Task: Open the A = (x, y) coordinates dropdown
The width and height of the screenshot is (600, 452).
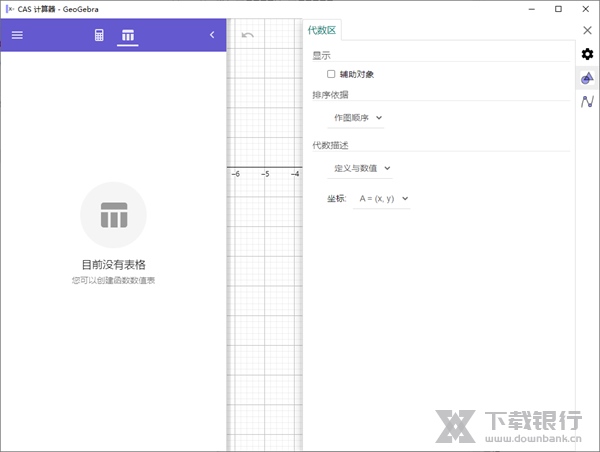Action: click(383, 199)
